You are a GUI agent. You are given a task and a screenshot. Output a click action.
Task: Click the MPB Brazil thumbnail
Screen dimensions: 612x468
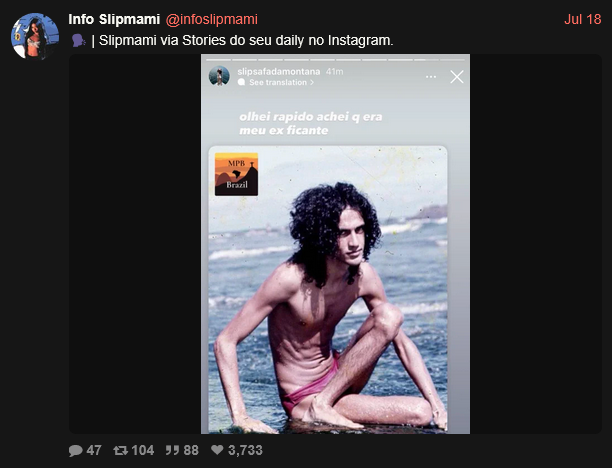point(236,174)
